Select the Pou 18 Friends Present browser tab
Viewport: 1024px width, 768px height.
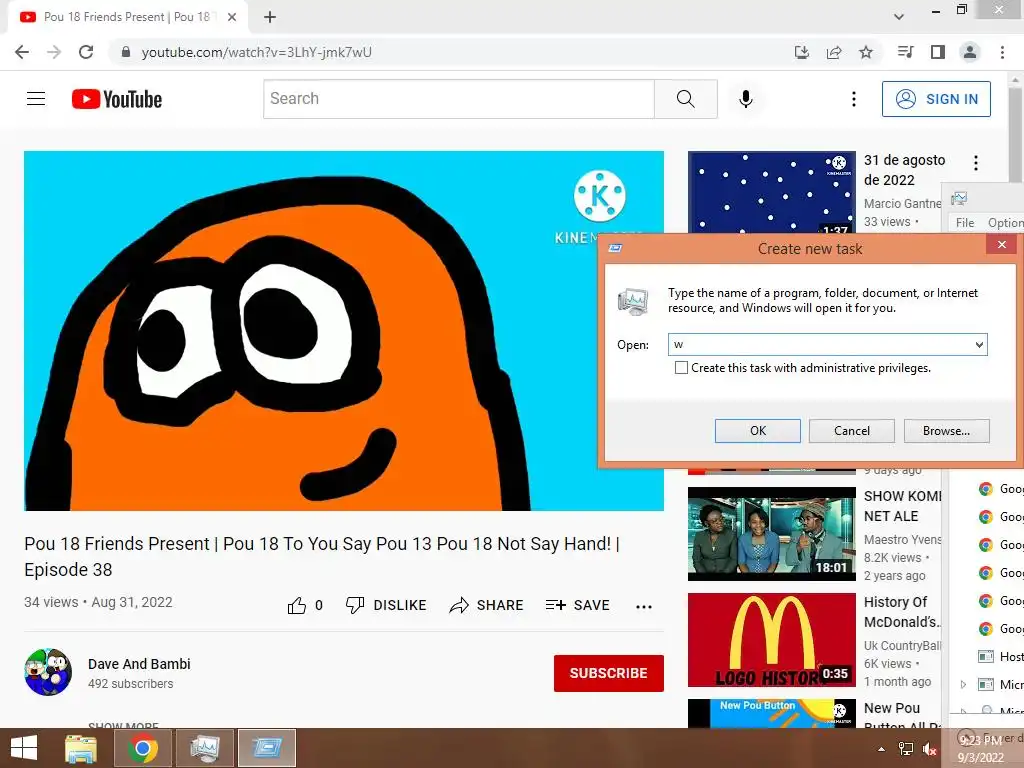pos(127,17)
